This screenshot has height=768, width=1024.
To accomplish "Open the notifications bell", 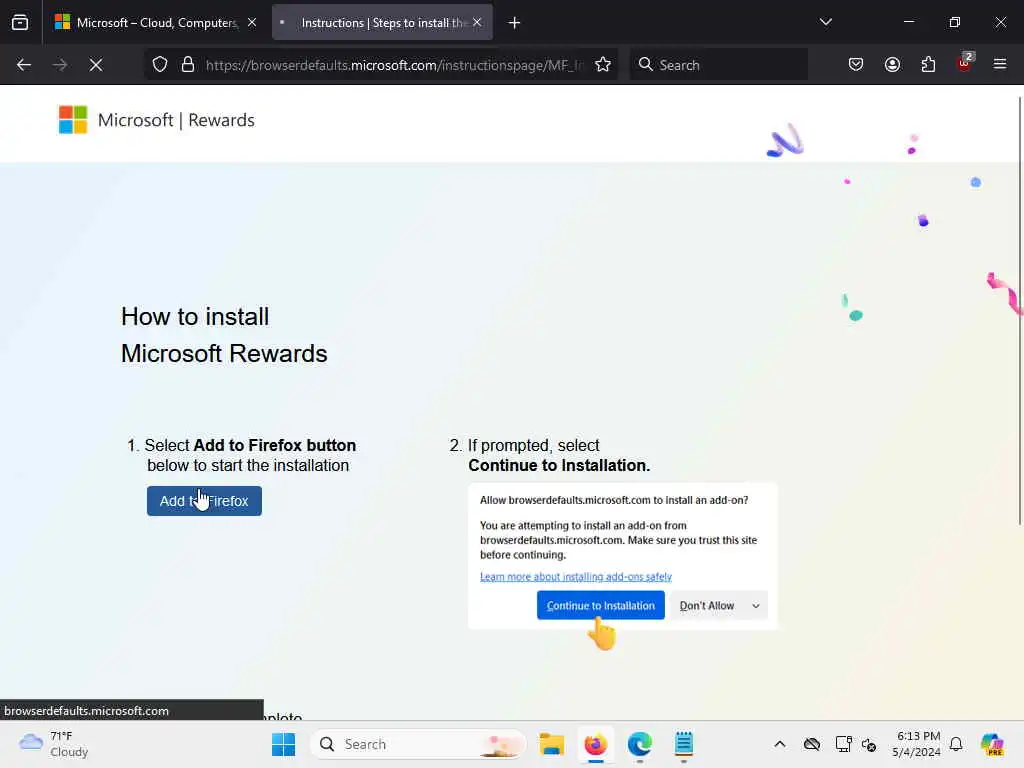I will coord(956,744).
